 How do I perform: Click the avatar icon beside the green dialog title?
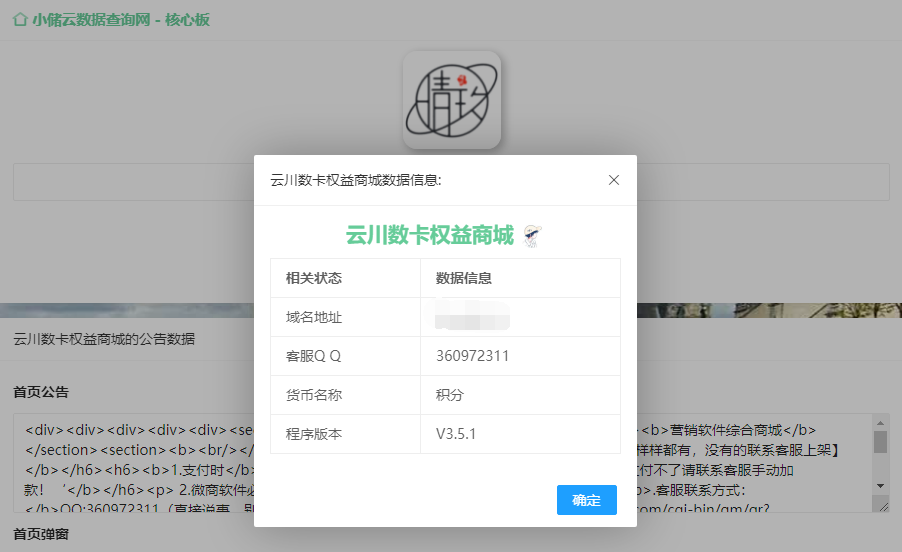click(532, 236)
